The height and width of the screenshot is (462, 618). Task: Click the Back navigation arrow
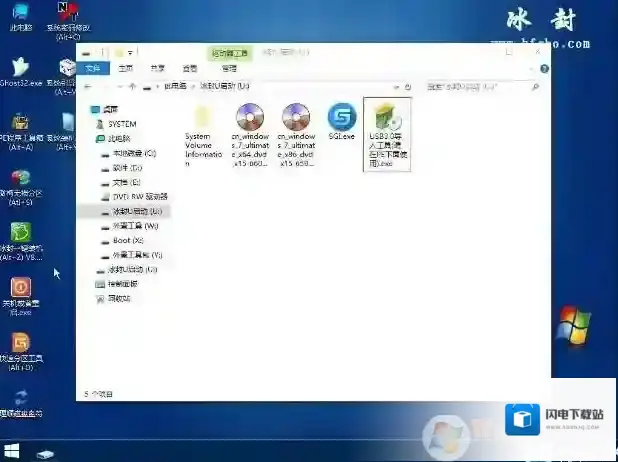[x=89, y=87]
